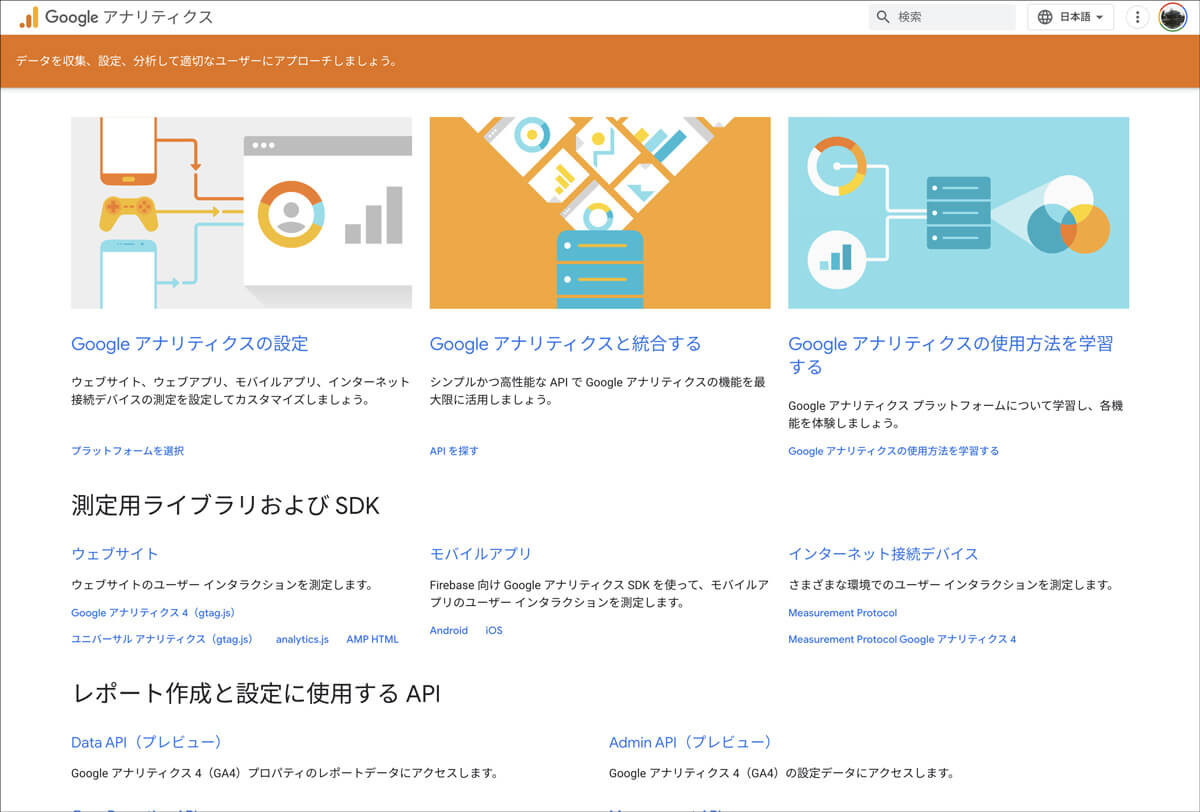This screenshot has width=1200, height=812.
Task: Click the 測定用ライブラリおよび SDK heading
Action: coord(225,505)
